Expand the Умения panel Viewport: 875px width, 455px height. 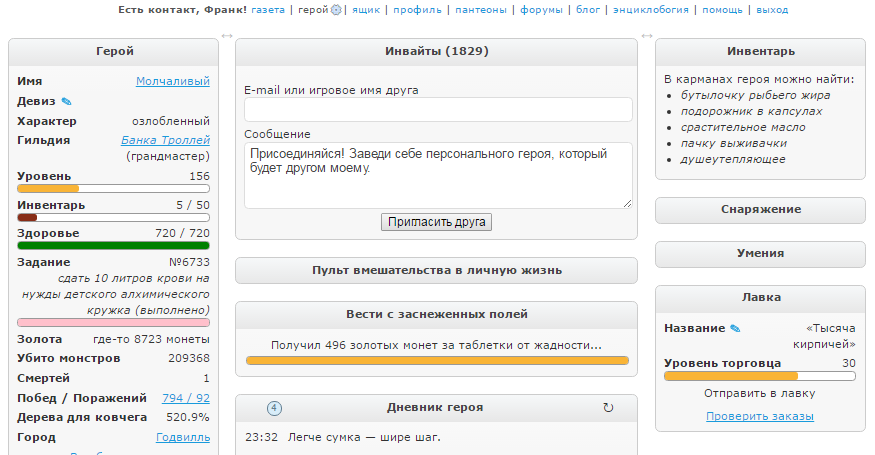click(760, 254)
